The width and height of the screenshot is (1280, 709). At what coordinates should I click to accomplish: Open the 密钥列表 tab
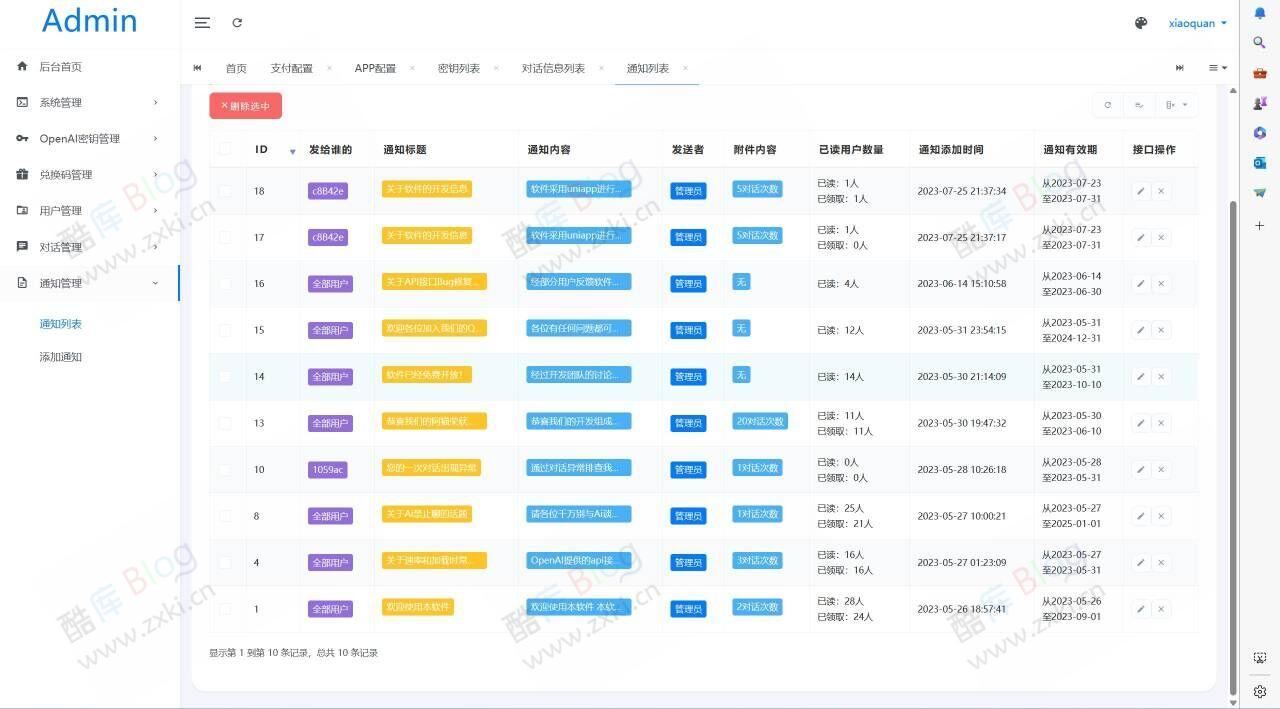[460, 68]
